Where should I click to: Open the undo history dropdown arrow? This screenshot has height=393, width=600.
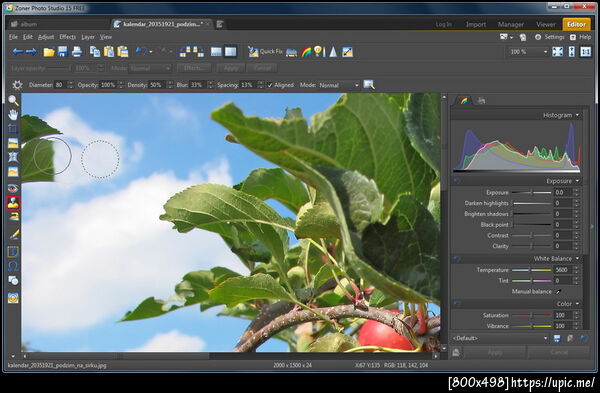click(151, 52)
